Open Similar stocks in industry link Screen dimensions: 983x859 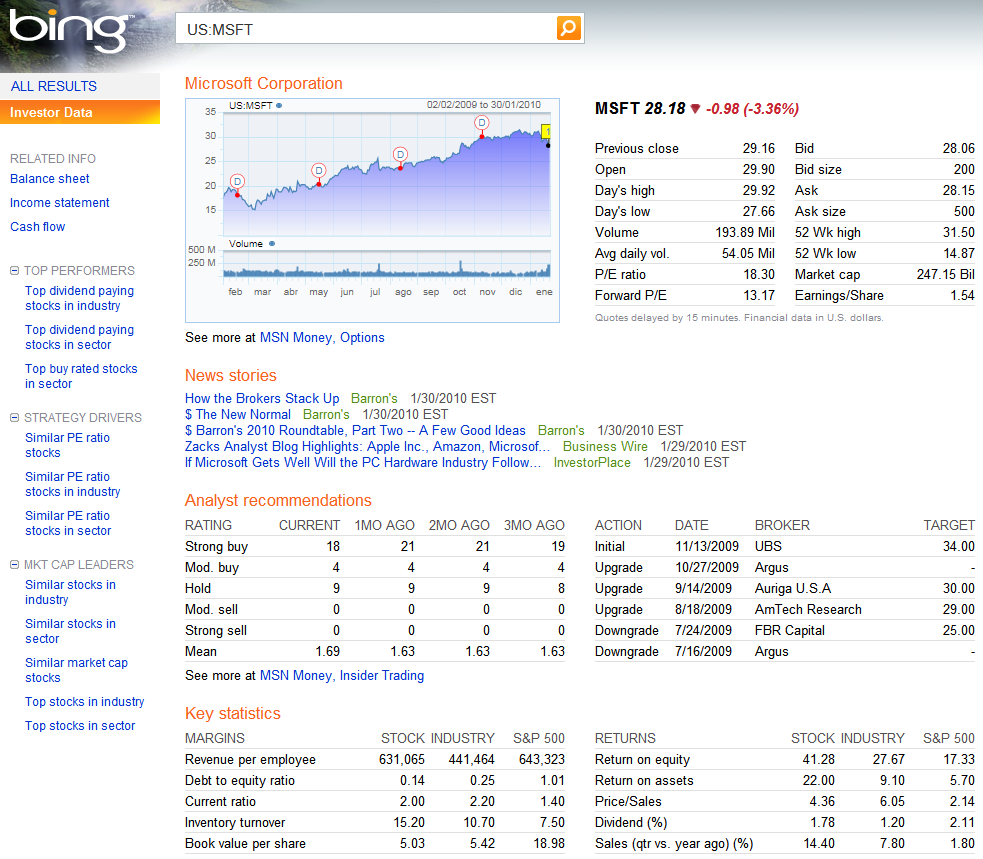tap(70, 592)
